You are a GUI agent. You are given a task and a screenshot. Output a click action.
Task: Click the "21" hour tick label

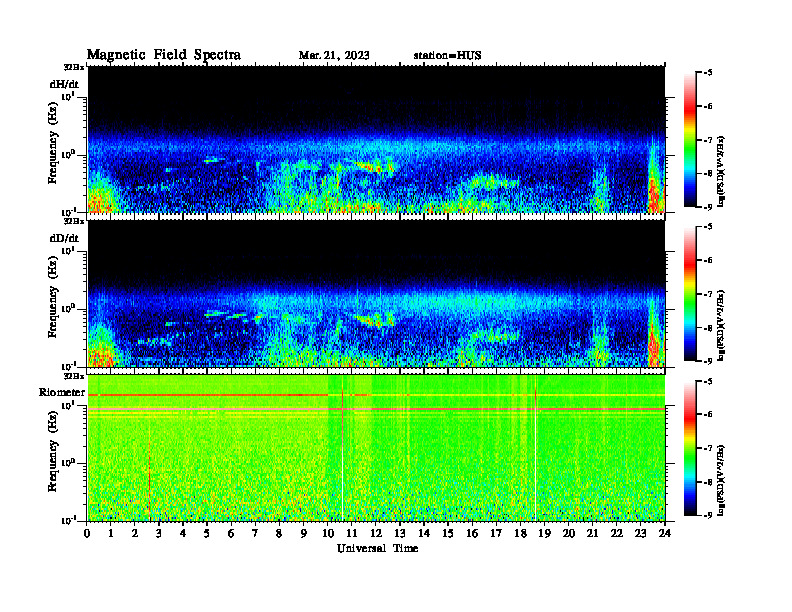pyautogui.click(x=592, y=533)
